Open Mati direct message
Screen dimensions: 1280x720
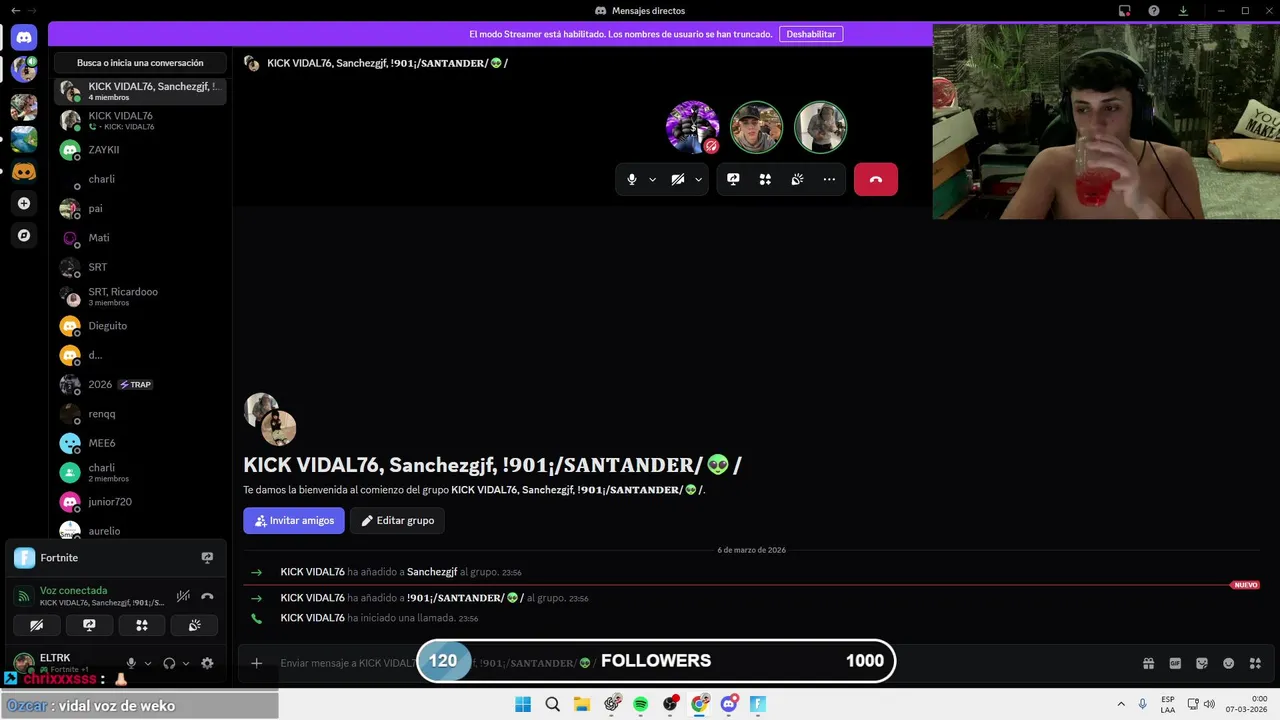(140, 238)
